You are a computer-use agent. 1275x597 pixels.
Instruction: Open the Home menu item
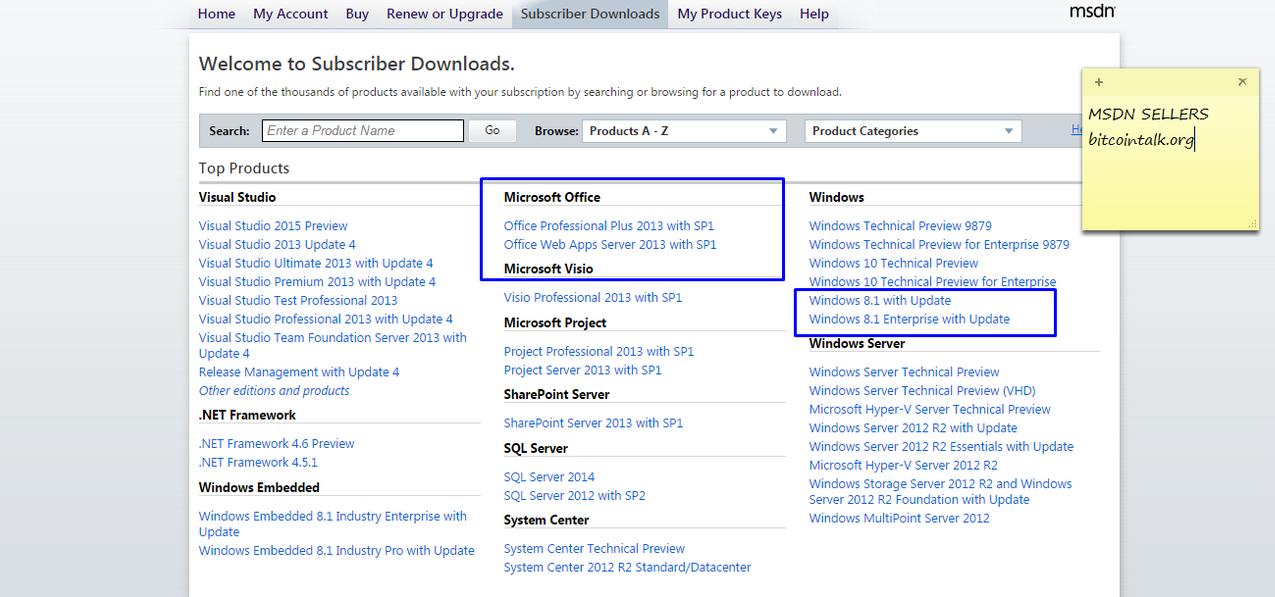pyautogui.click(x=217, y=14)
